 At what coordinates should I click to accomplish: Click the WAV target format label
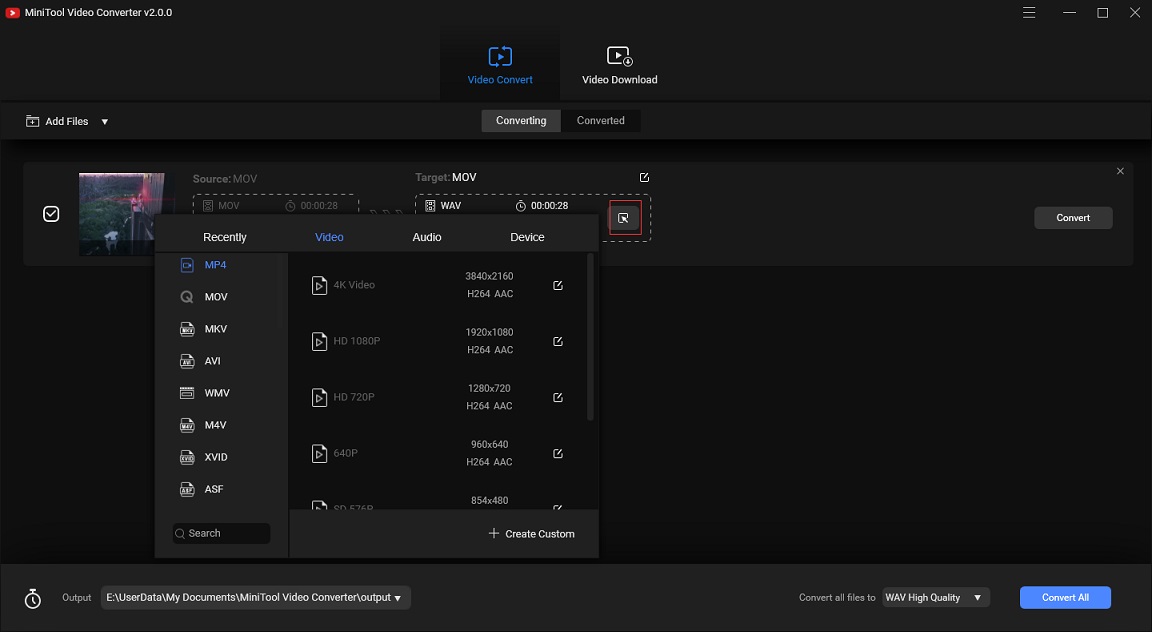pyautogui.click(x=450, y=206)
